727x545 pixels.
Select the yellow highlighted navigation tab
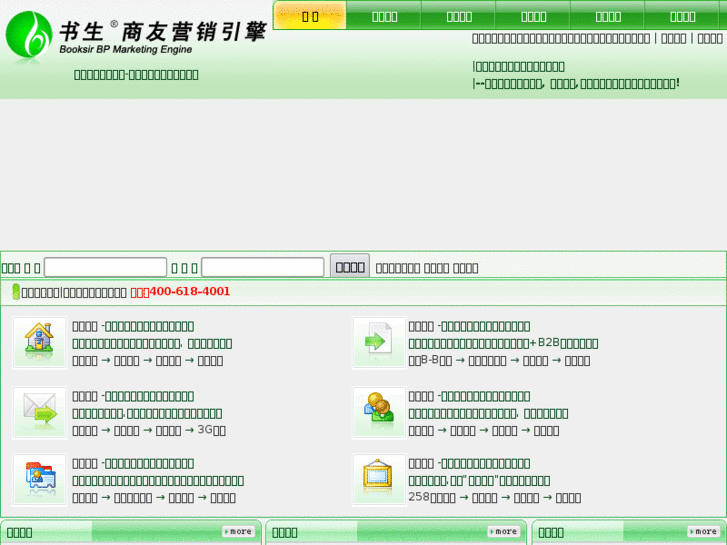[310, 16]
